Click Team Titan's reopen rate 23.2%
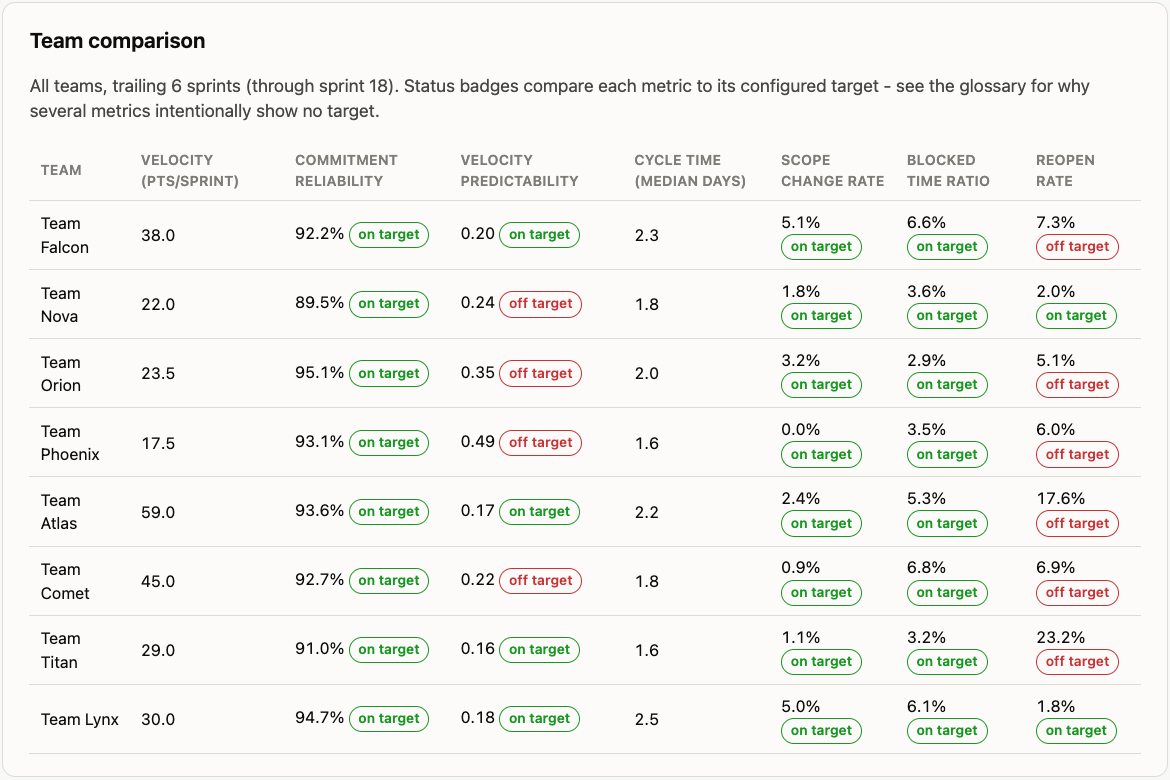 [1060, 637]
